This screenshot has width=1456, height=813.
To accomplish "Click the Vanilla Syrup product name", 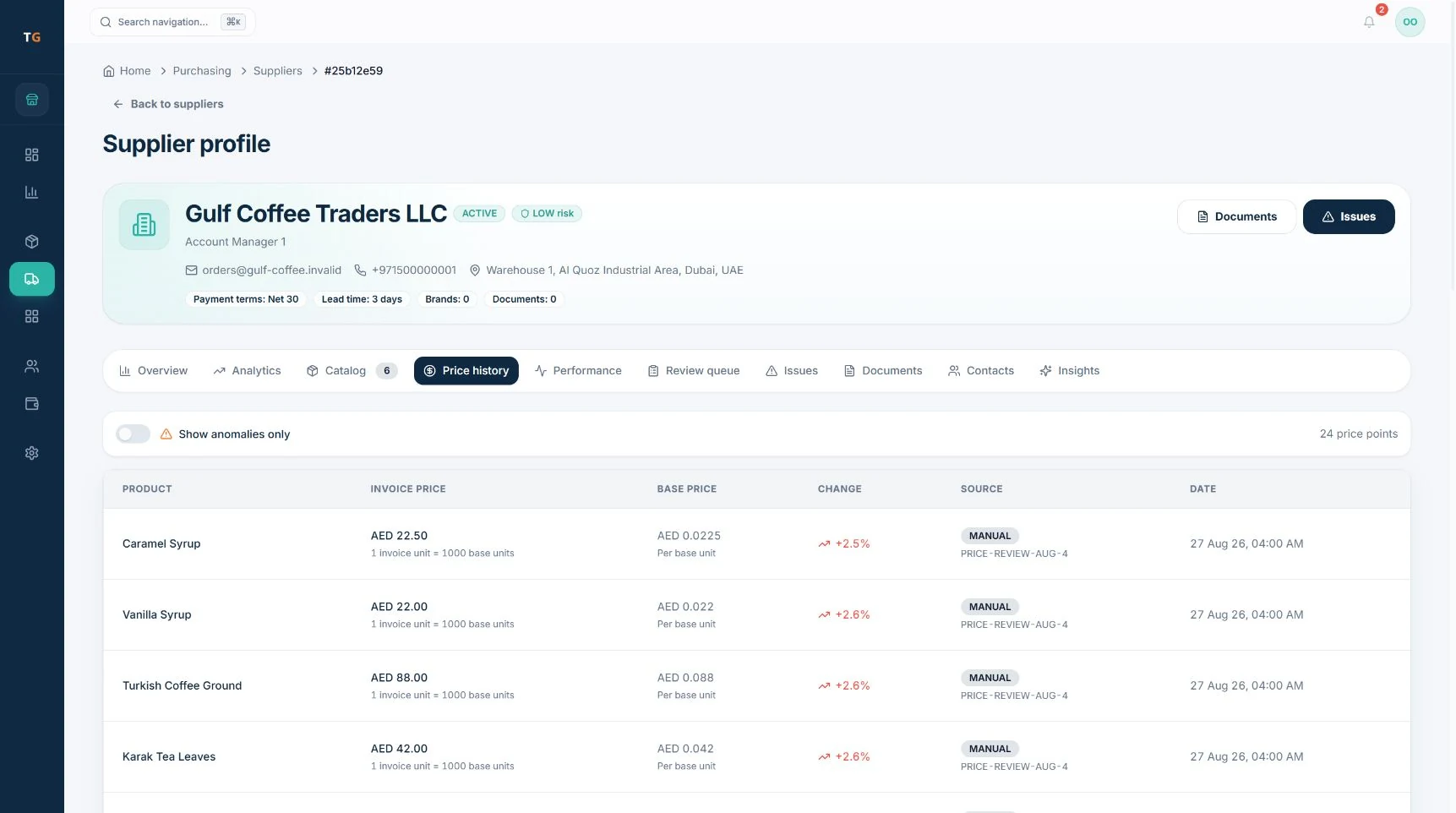I will click(157, 615).
